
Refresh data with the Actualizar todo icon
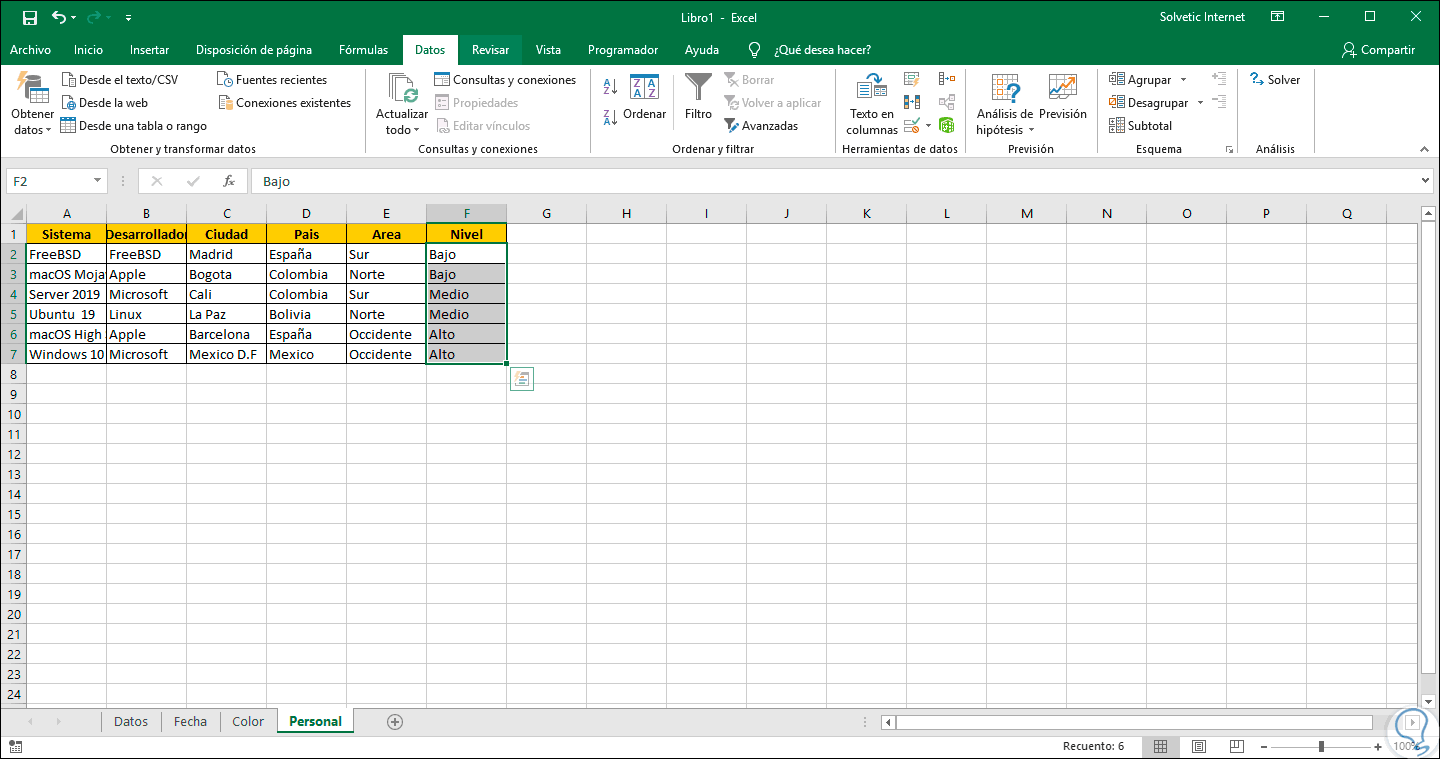[x=402, y=90]
